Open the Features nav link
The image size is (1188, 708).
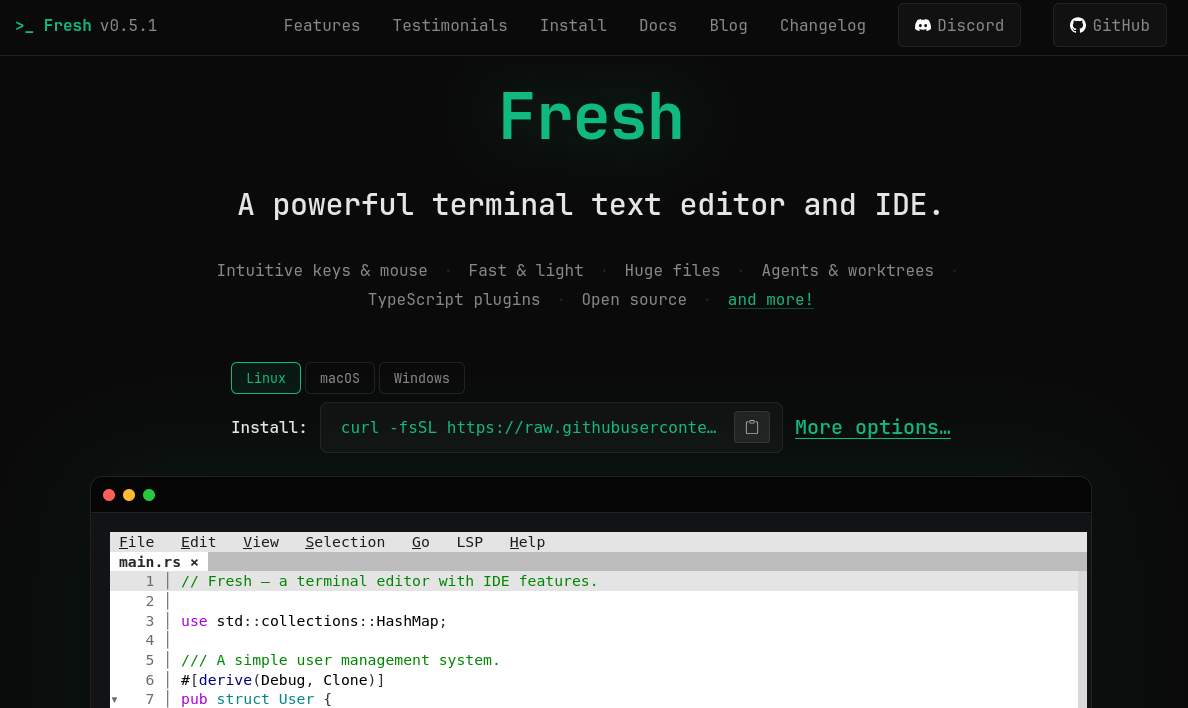tap(322, 26)
